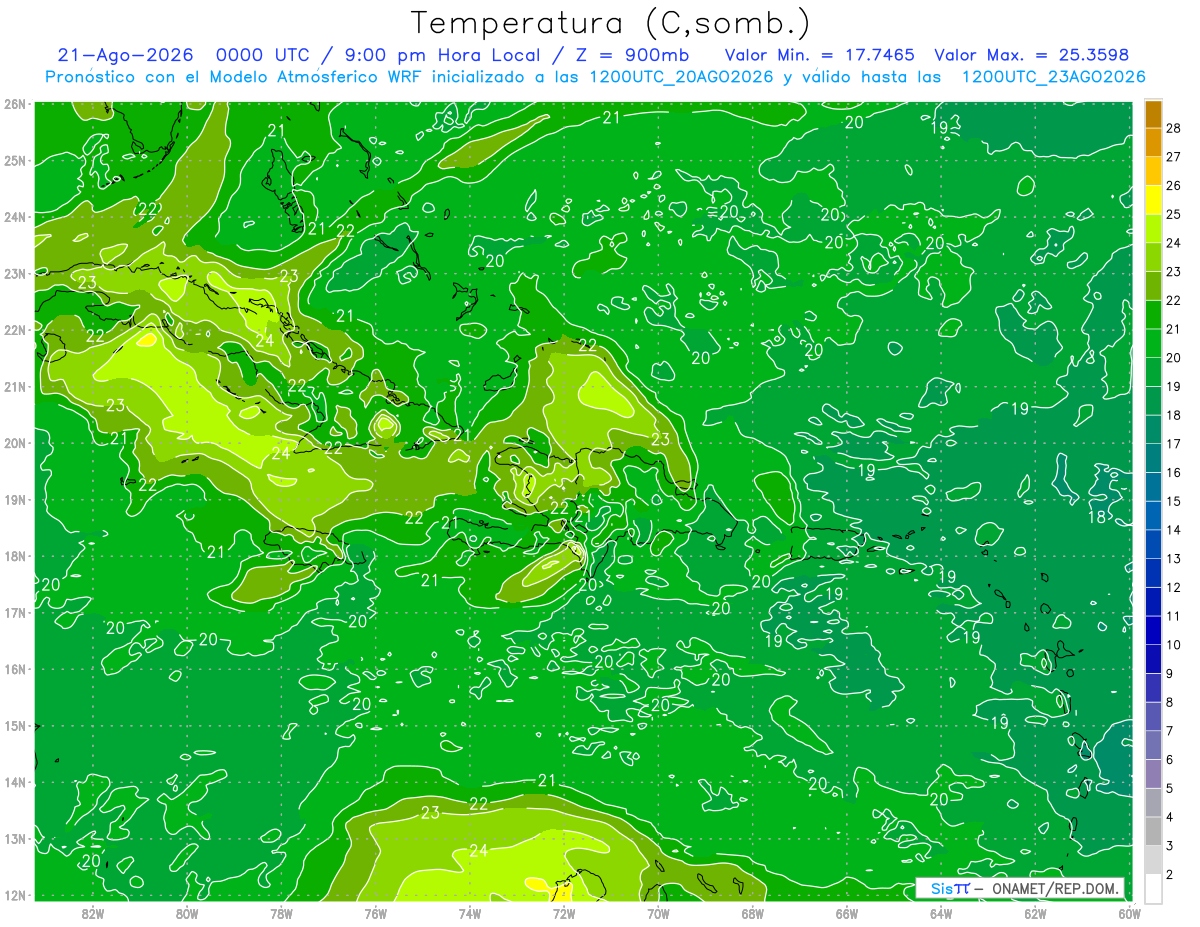
Task: Click the '60W' longitude axis label
Action: (1129, 913)
